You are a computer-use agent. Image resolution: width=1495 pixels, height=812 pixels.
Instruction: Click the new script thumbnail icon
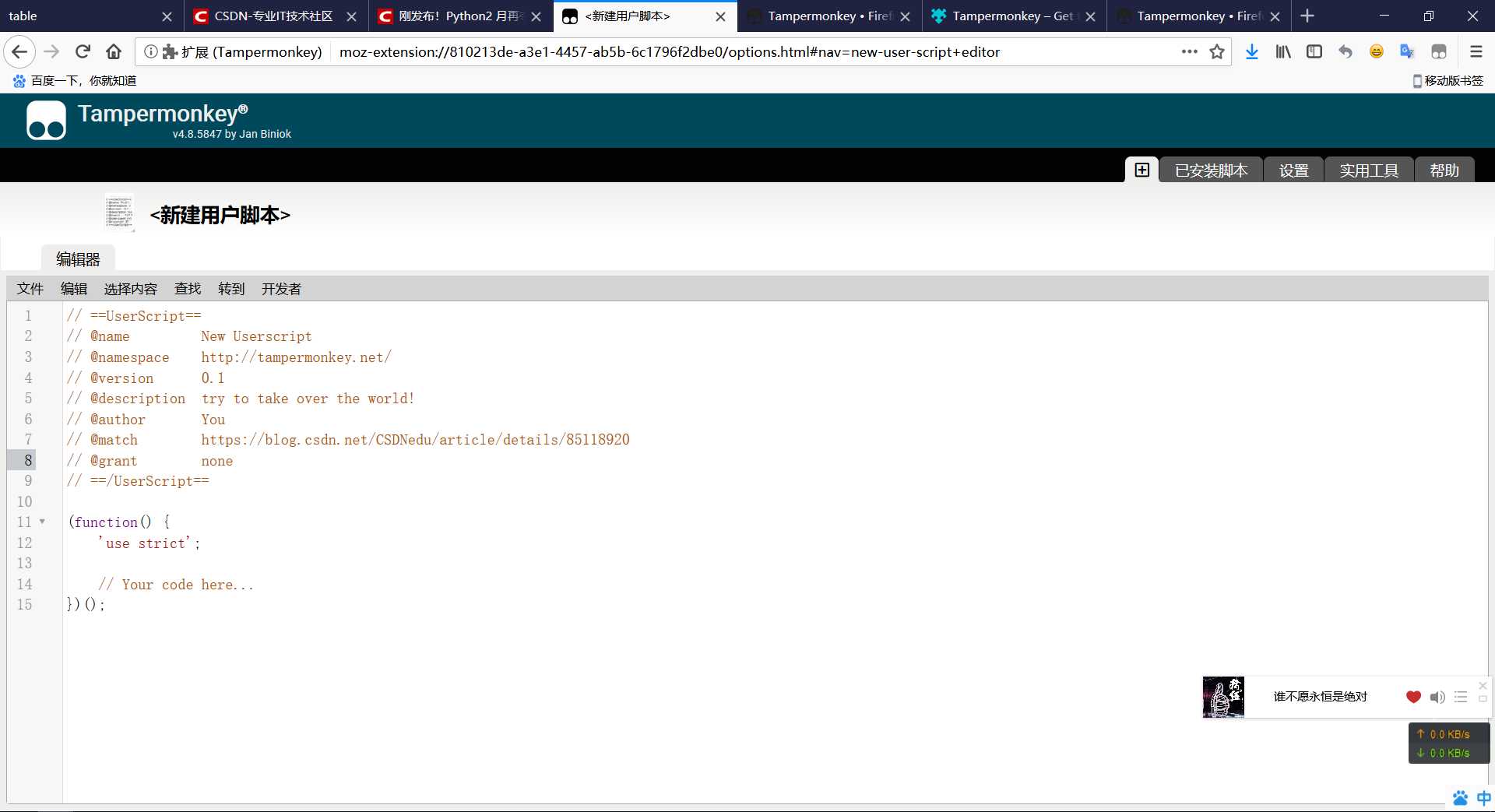(x=119, y=212)
